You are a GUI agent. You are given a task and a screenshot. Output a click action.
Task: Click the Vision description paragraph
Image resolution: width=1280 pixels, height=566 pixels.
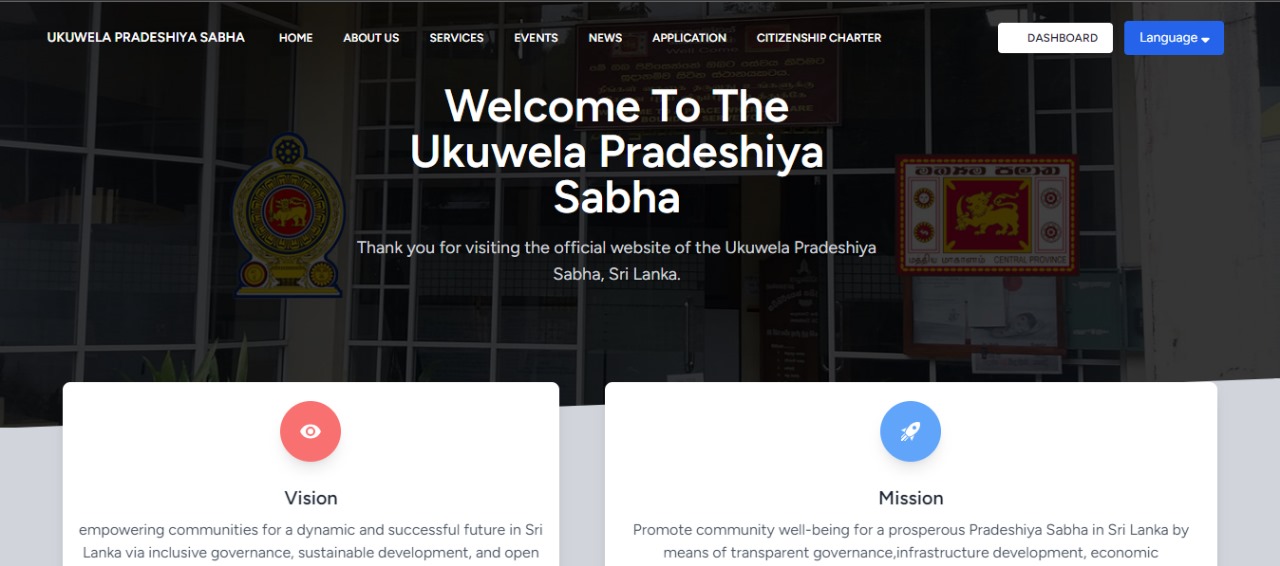[x=311, y=543]
